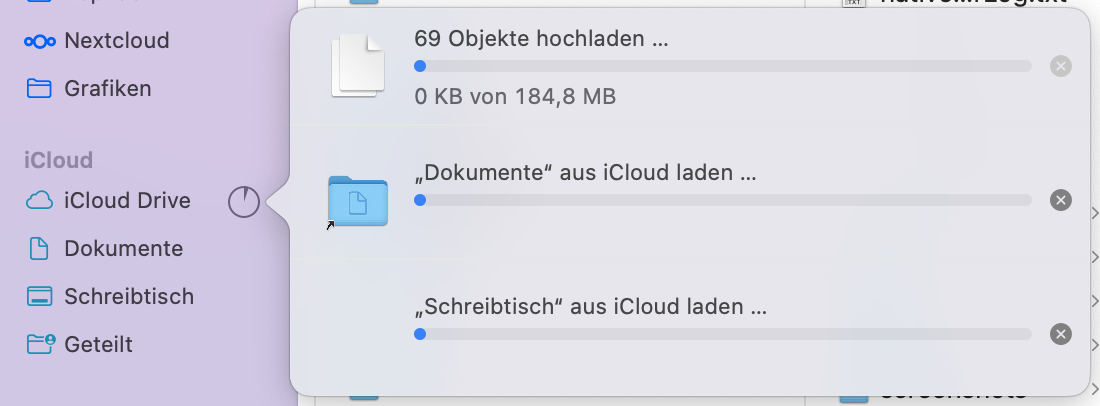1100x406 pixels.
Task: Open Nextcloud in the sidebar
Action: coord(115,41)
